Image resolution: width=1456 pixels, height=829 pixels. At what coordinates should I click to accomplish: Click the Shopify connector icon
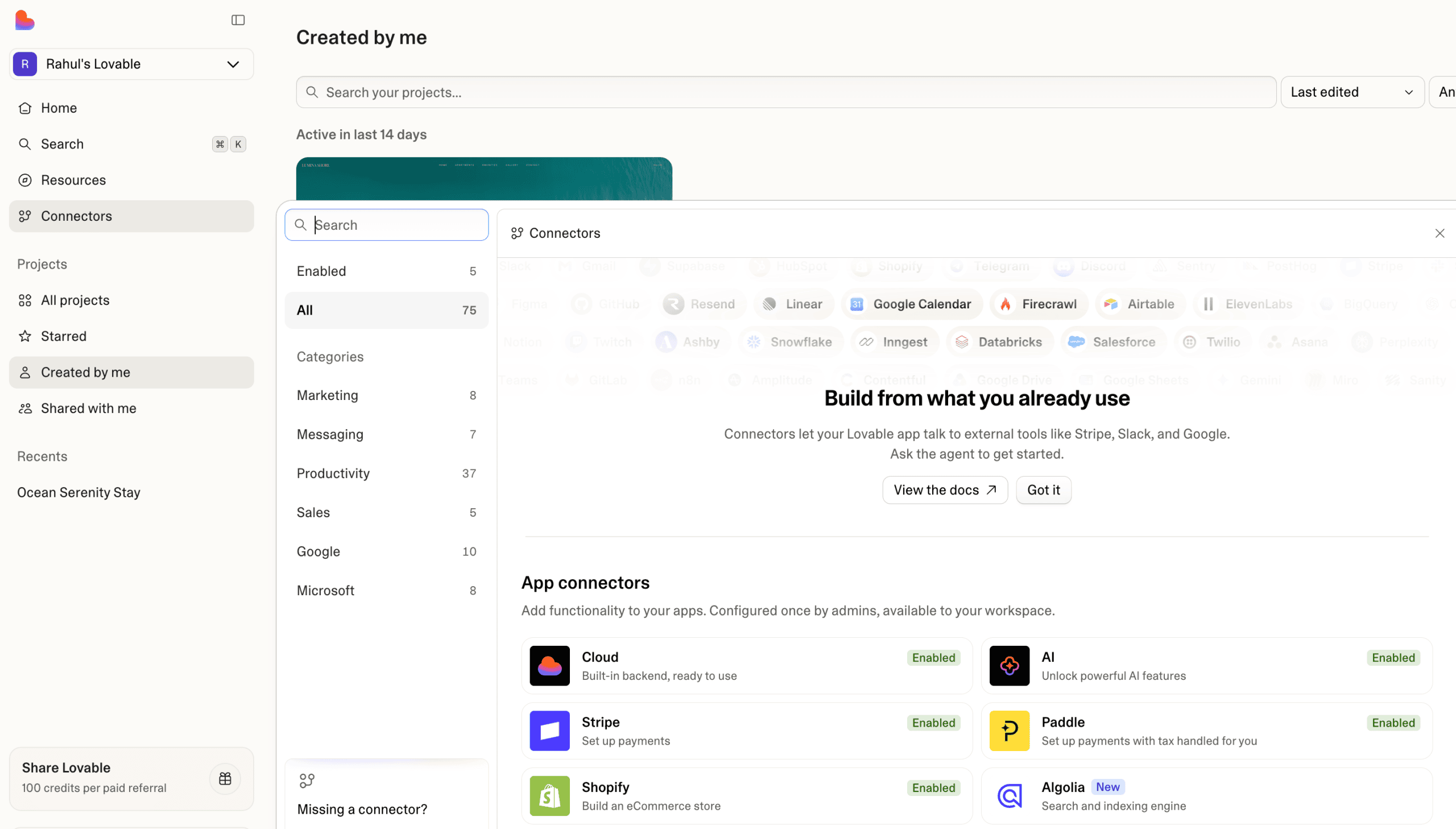pyautogui.click(x=549, y=796)
